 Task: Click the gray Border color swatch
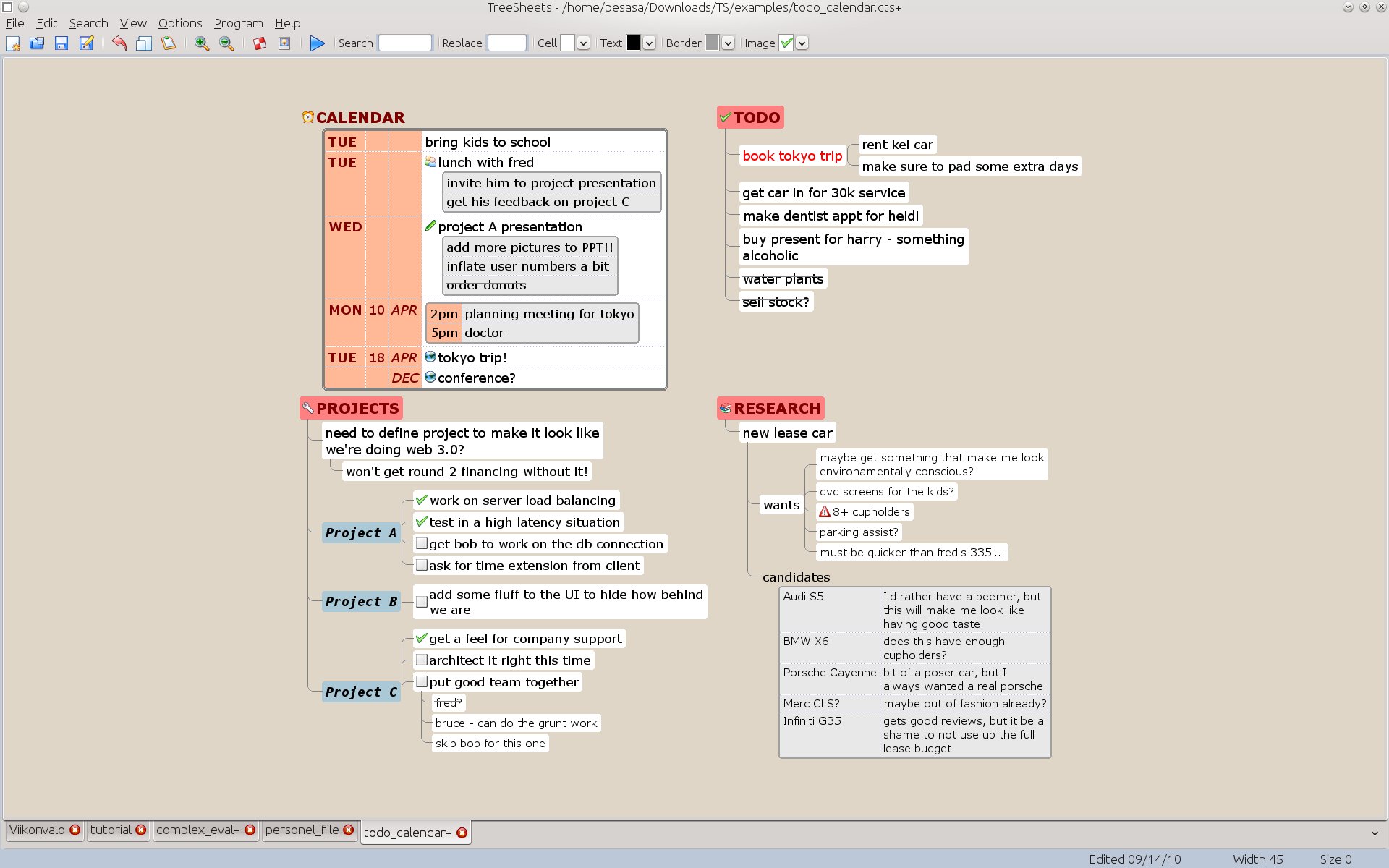[713, 43]
